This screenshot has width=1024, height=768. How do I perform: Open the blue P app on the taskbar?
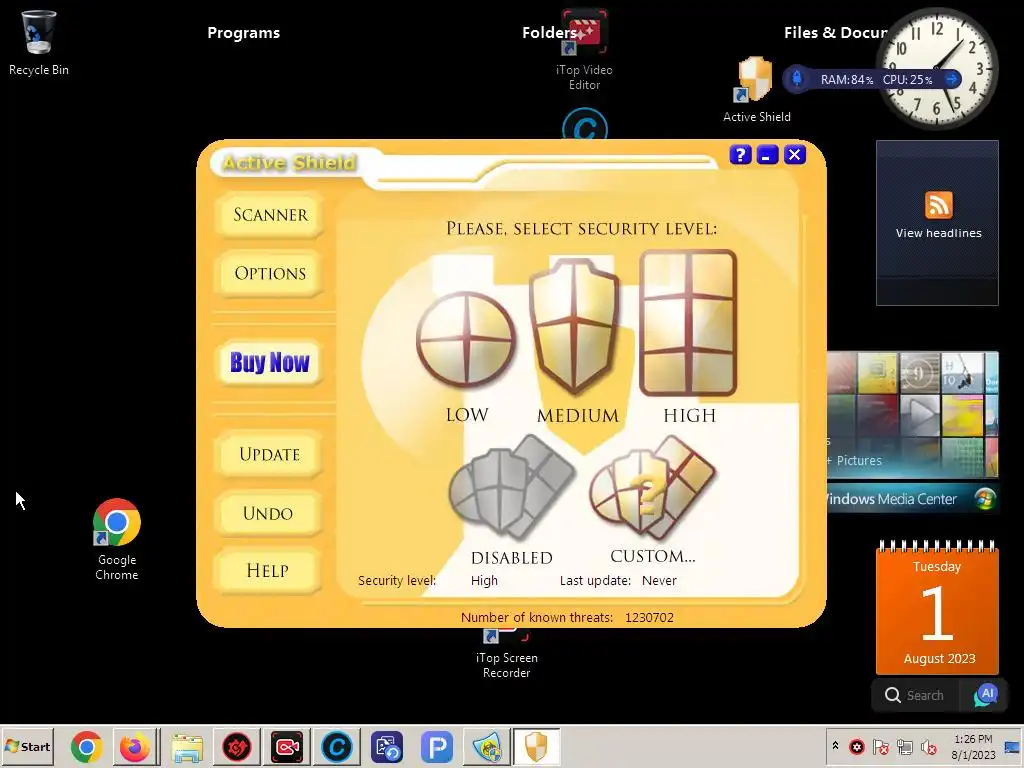tap(437, 746)
